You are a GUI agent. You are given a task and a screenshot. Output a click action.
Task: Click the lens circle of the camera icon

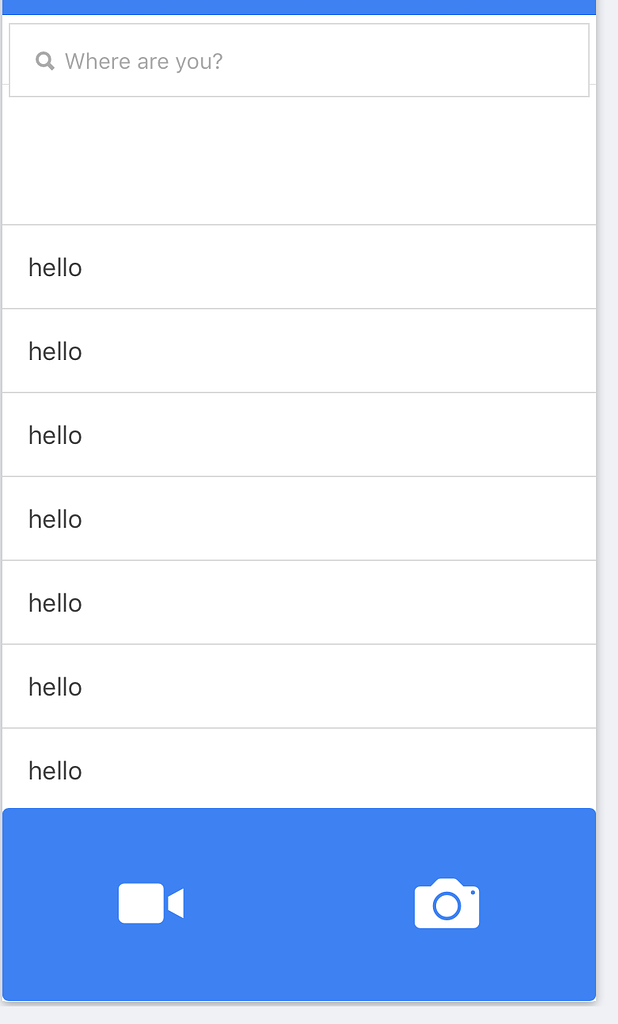point(447,906)
